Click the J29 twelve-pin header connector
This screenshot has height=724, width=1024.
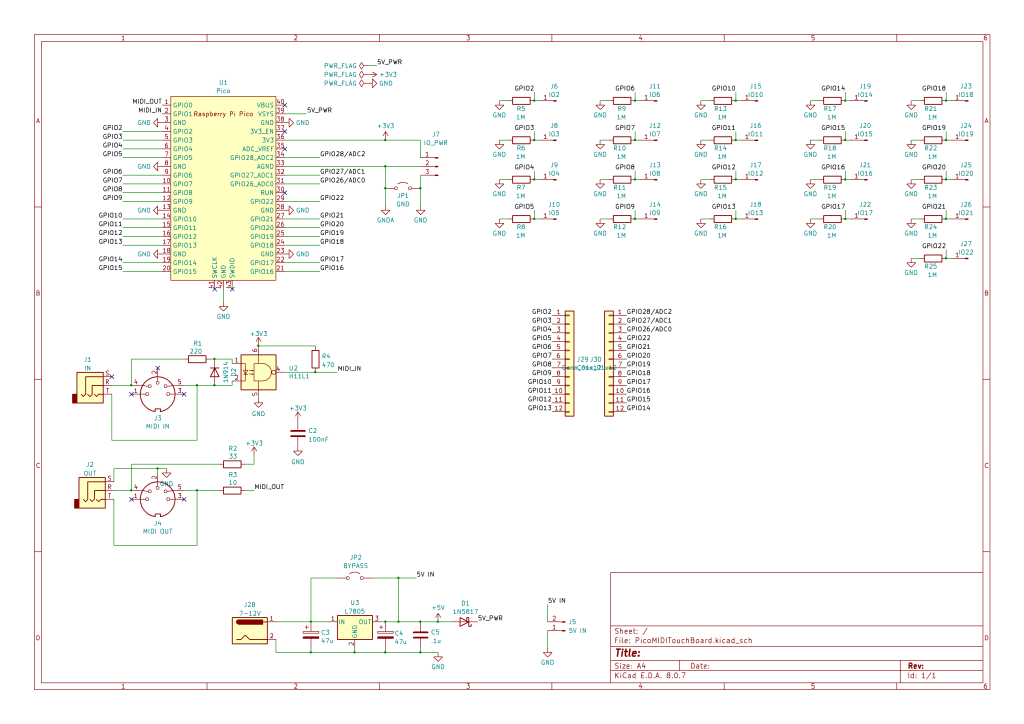570,361
